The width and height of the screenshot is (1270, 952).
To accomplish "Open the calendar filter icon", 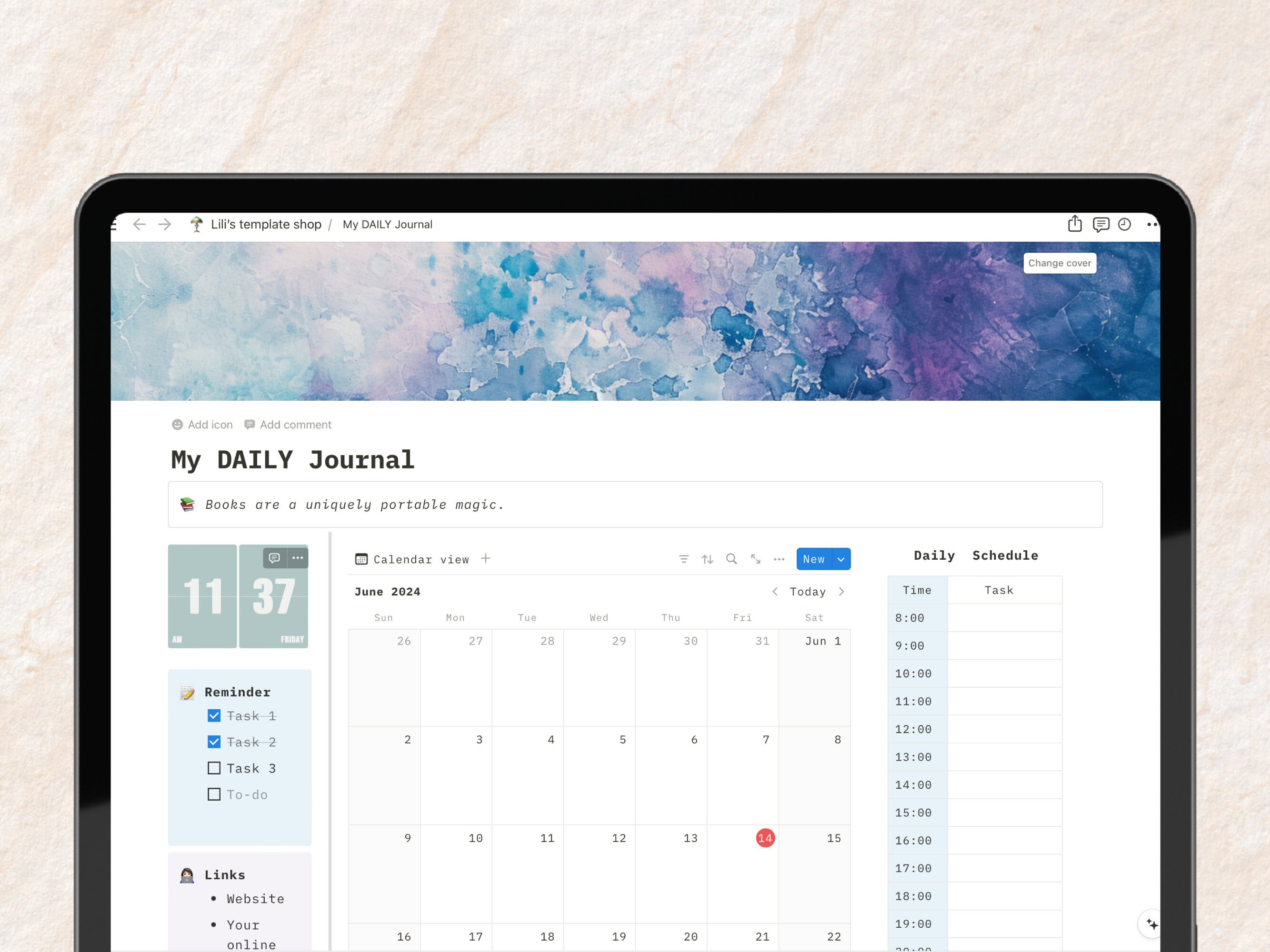I will pos(684,559).
